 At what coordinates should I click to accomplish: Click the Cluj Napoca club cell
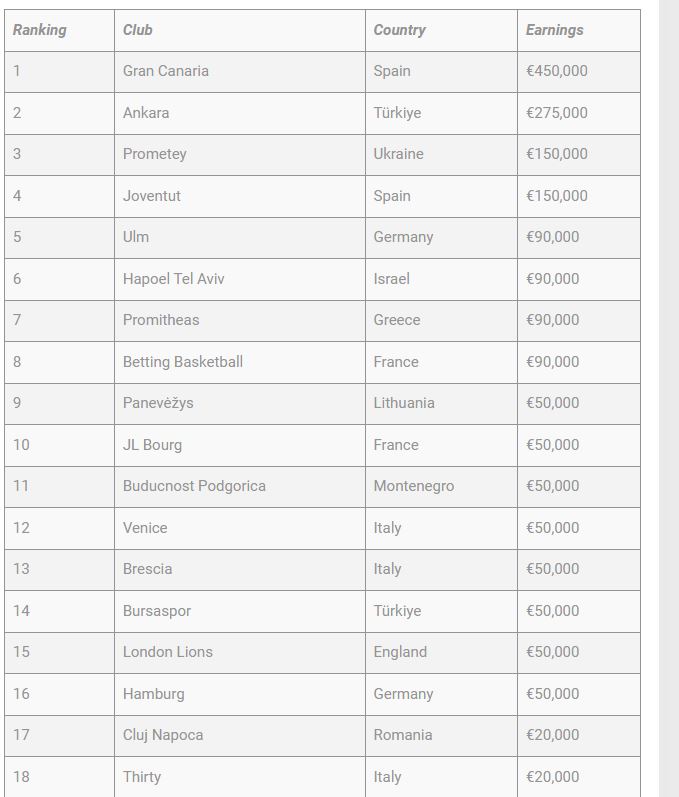coord(163,735)
